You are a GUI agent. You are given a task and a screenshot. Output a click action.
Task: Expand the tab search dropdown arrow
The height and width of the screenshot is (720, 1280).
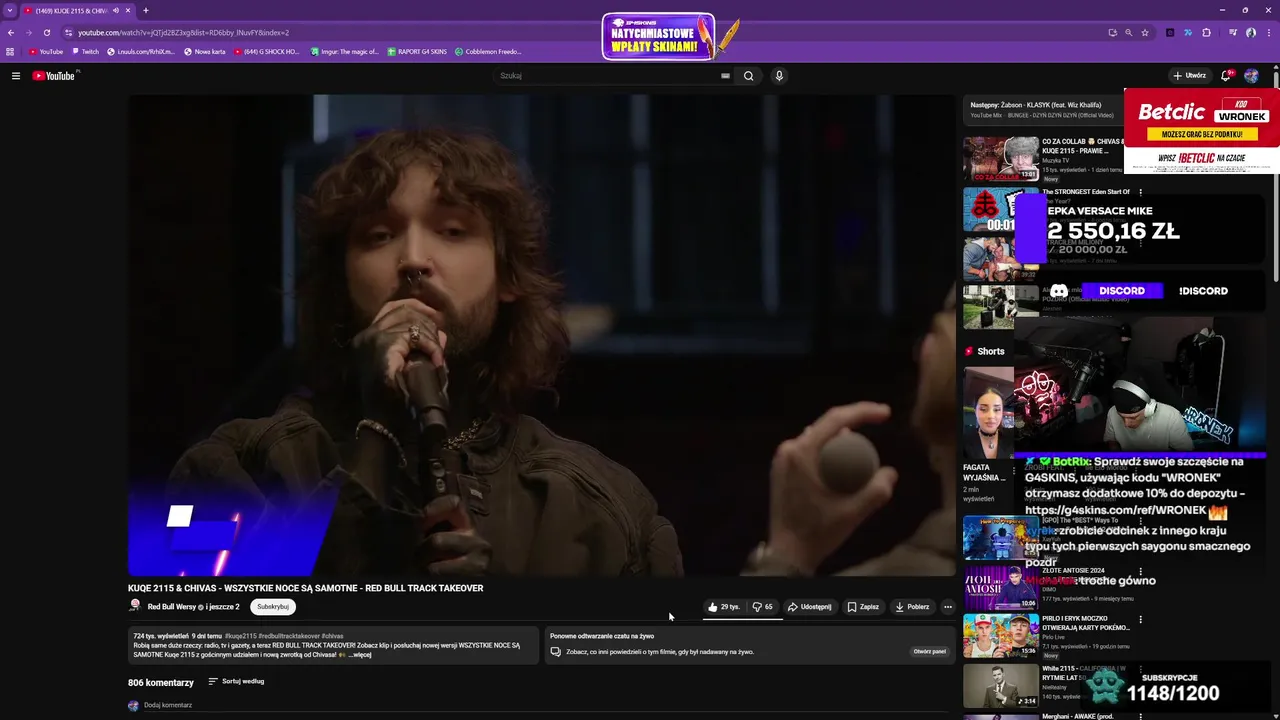10,11
